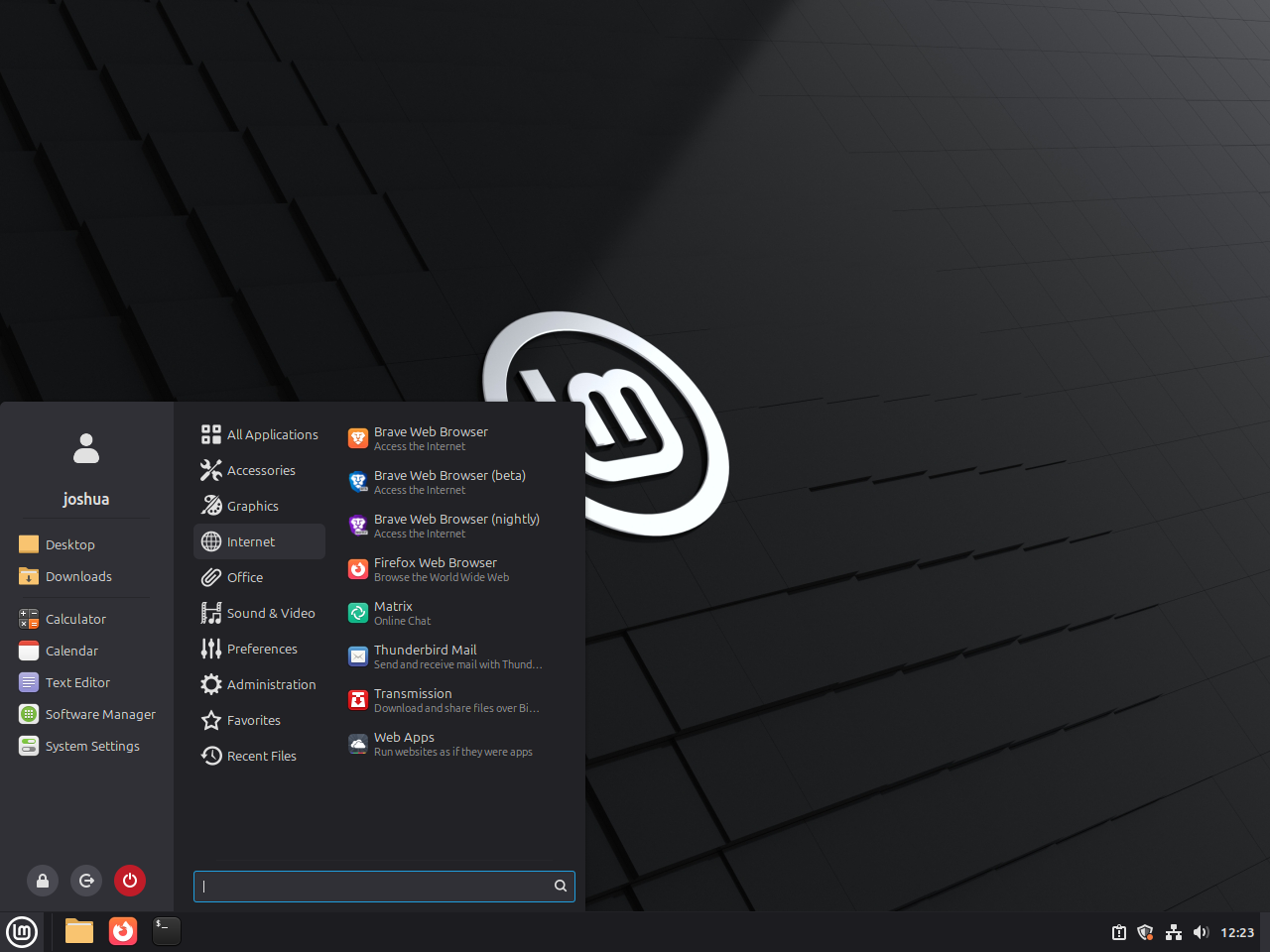Viewport: 1270px width, 952px height.
Task: Lock the screen using the padlock button
Action: click(x=42, y=880)
